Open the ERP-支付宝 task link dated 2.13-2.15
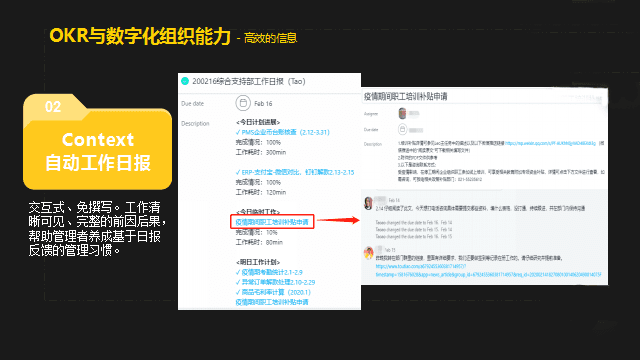This screenshot has height=360, width=640. pos(295,172)
